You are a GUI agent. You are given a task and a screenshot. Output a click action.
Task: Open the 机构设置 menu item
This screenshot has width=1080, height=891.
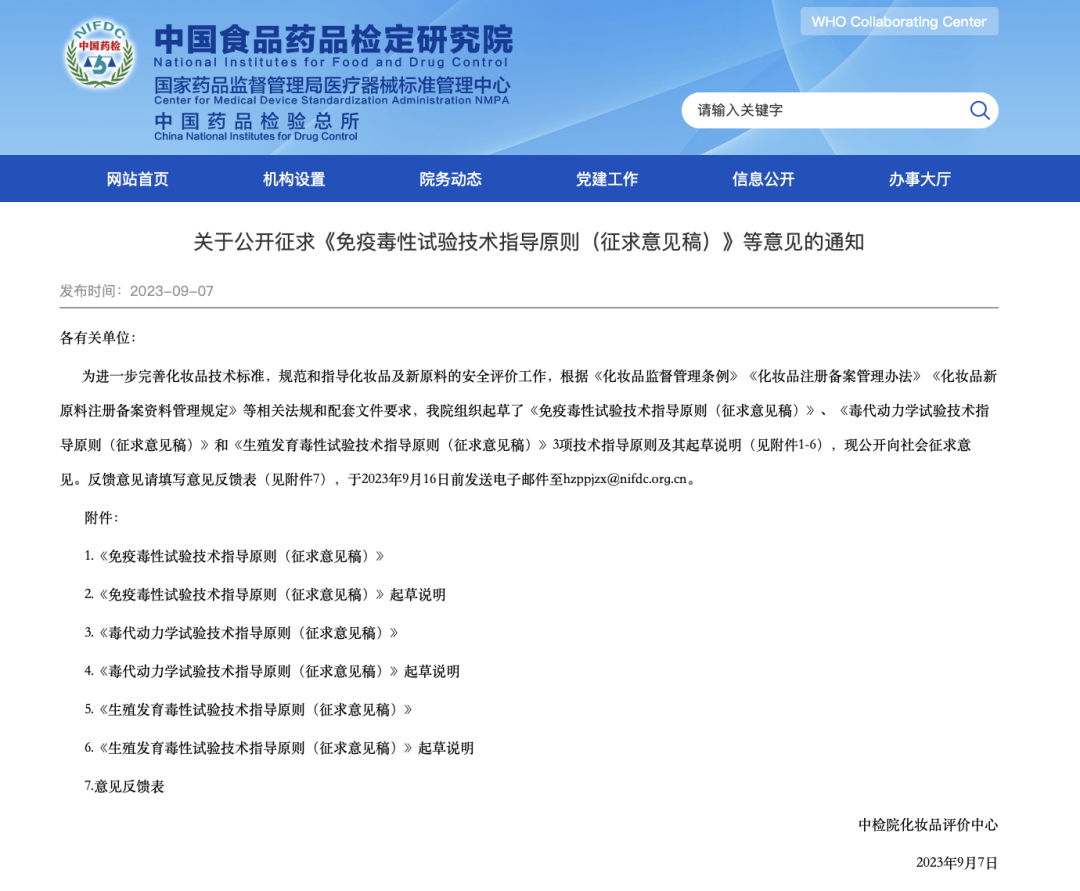pos(294,179)
